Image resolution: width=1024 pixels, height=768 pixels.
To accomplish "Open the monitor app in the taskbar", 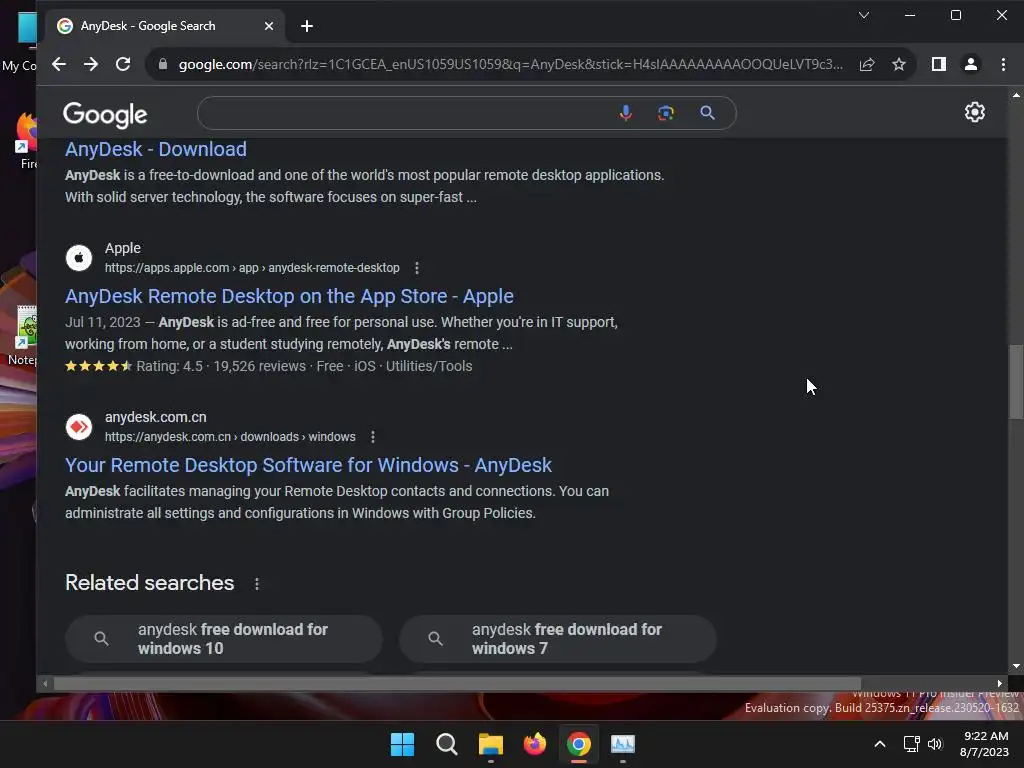I will pos(623,744).
